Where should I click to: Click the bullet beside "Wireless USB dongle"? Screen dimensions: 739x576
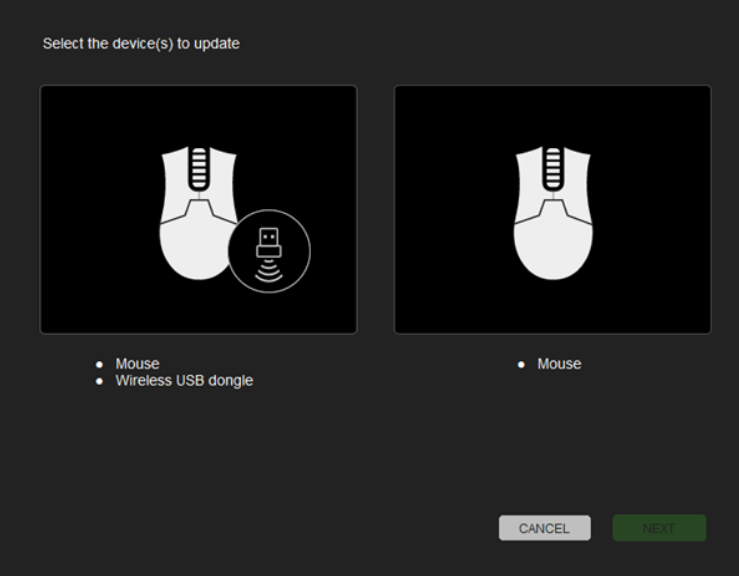[100, 381]
